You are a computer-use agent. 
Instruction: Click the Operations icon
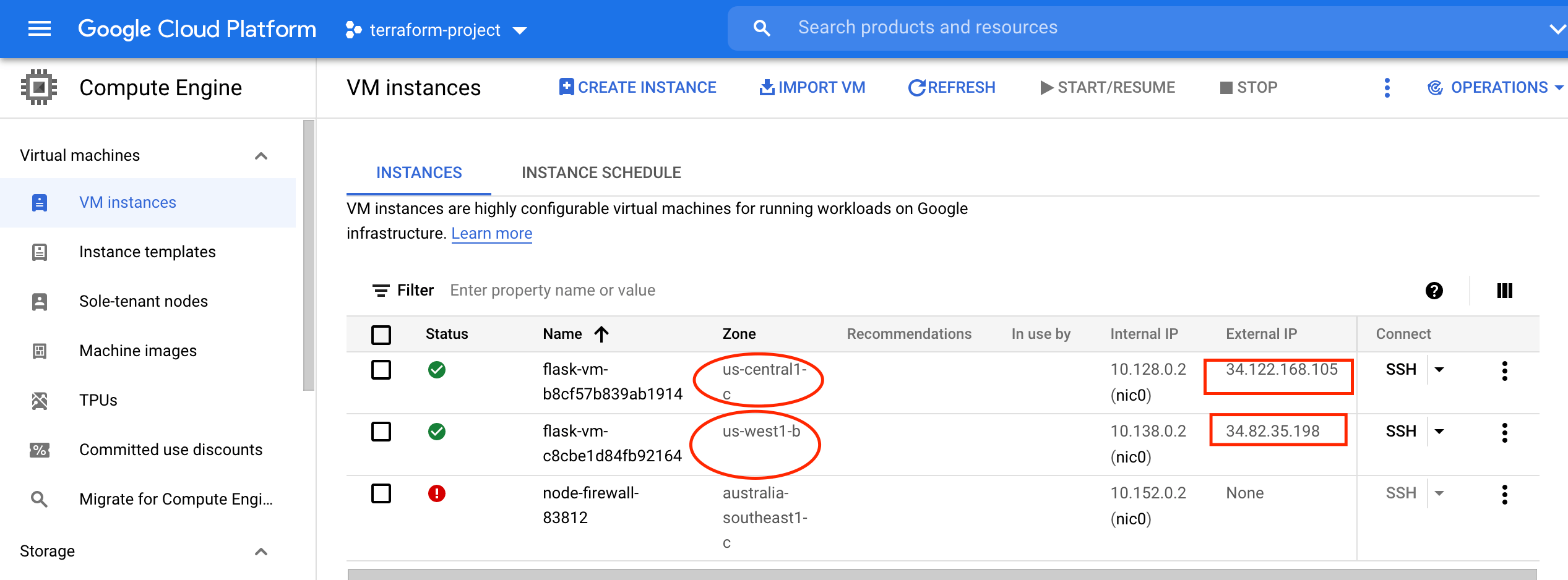(1435, 88)
